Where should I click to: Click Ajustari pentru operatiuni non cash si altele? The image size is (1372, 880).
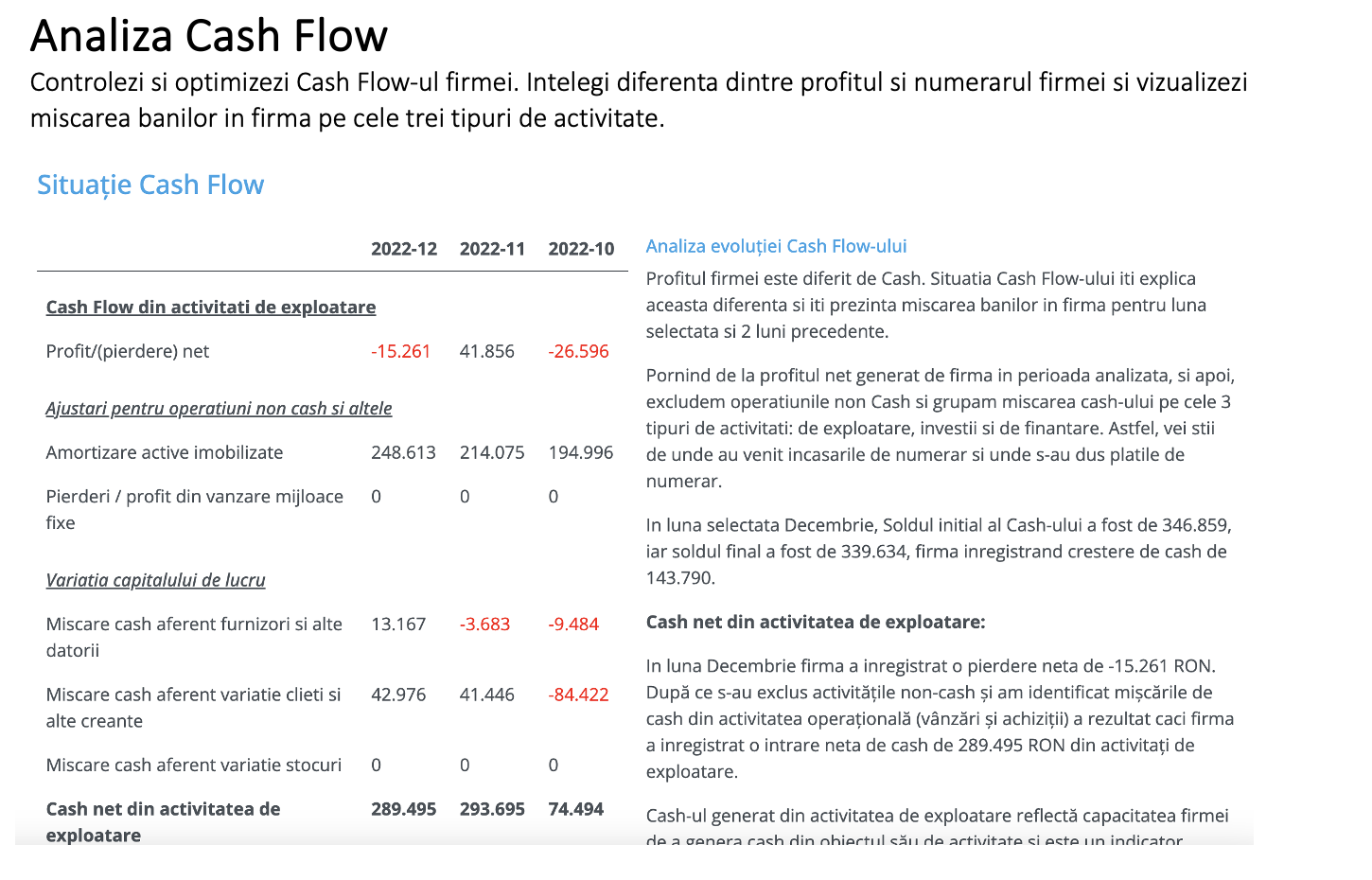point(219,408)
